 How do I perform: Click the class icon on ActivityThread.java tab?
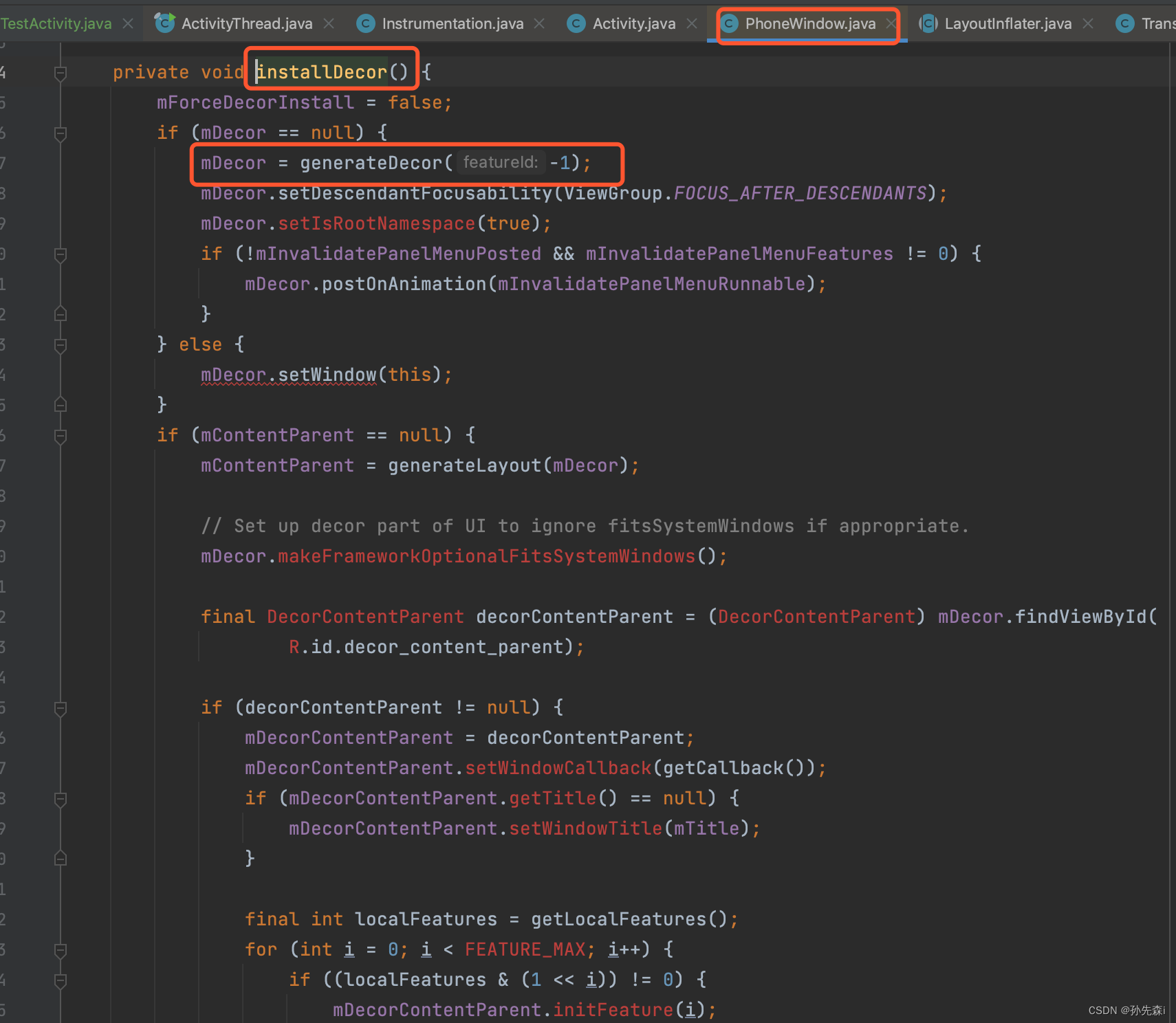[x=164, y=23]
